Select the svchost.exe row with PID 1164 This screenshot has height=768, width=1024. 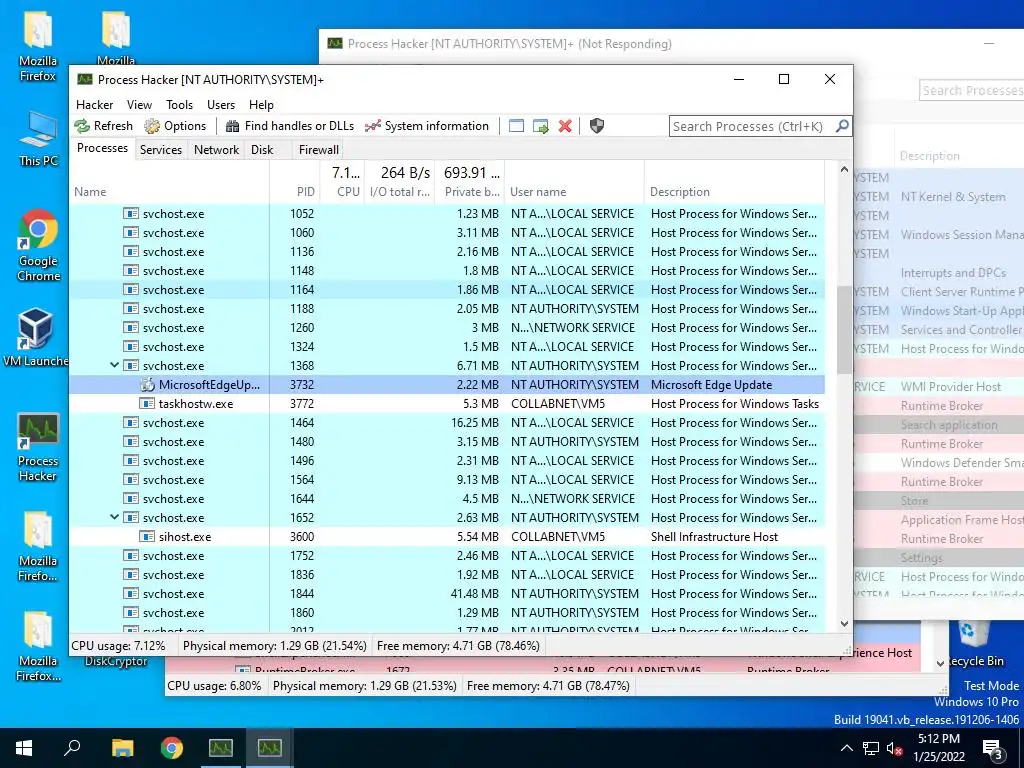[447, 290]
